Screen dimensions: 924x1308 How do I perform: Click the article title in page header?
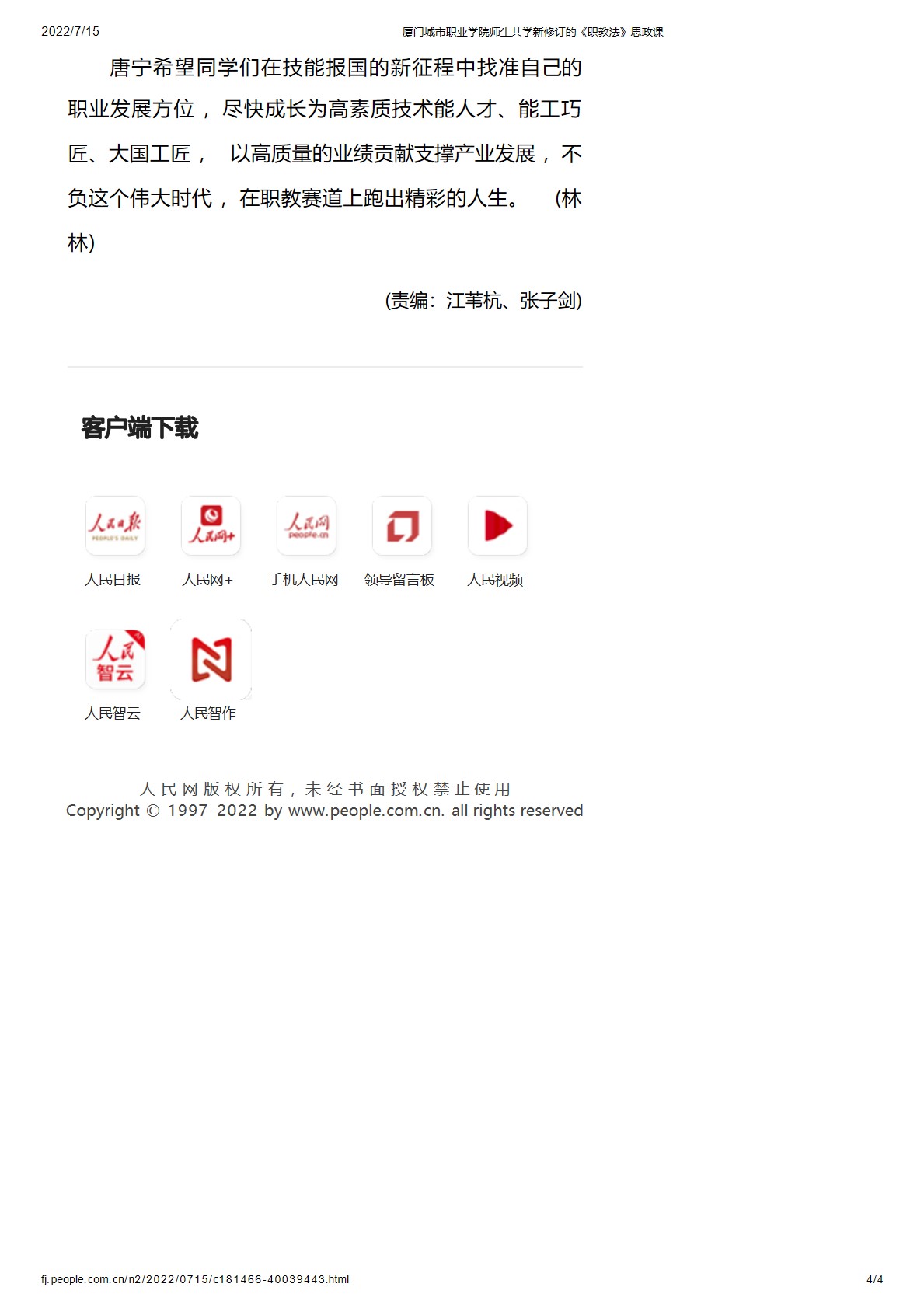532,32
